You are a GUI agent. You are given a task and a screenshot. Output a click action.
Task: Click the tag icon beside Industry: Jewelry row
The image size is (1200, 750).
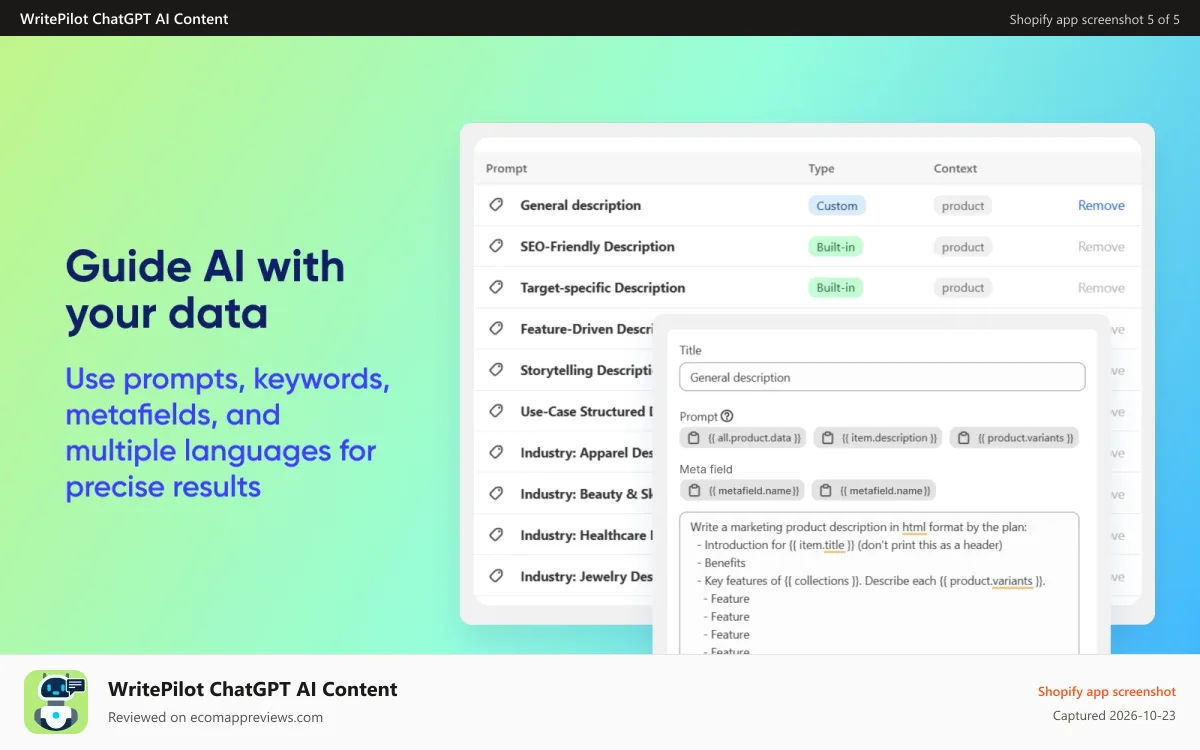[x=496, y=576]
